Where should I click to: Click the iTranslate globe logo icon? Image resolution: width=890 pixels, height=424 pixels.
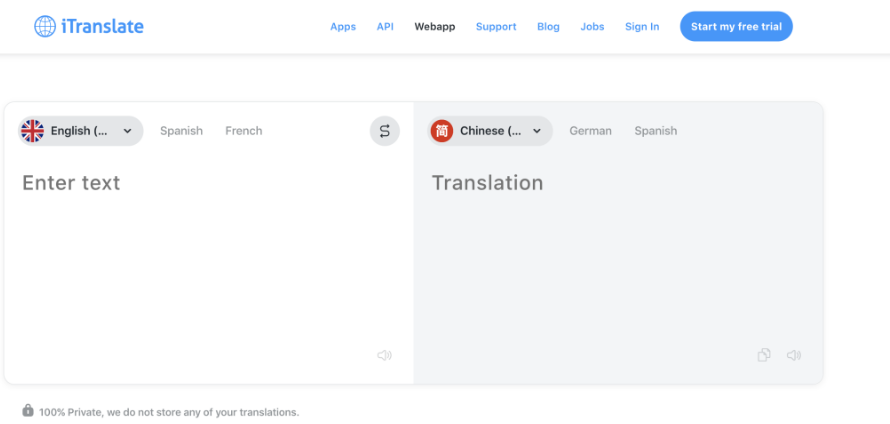click(45, 26)
